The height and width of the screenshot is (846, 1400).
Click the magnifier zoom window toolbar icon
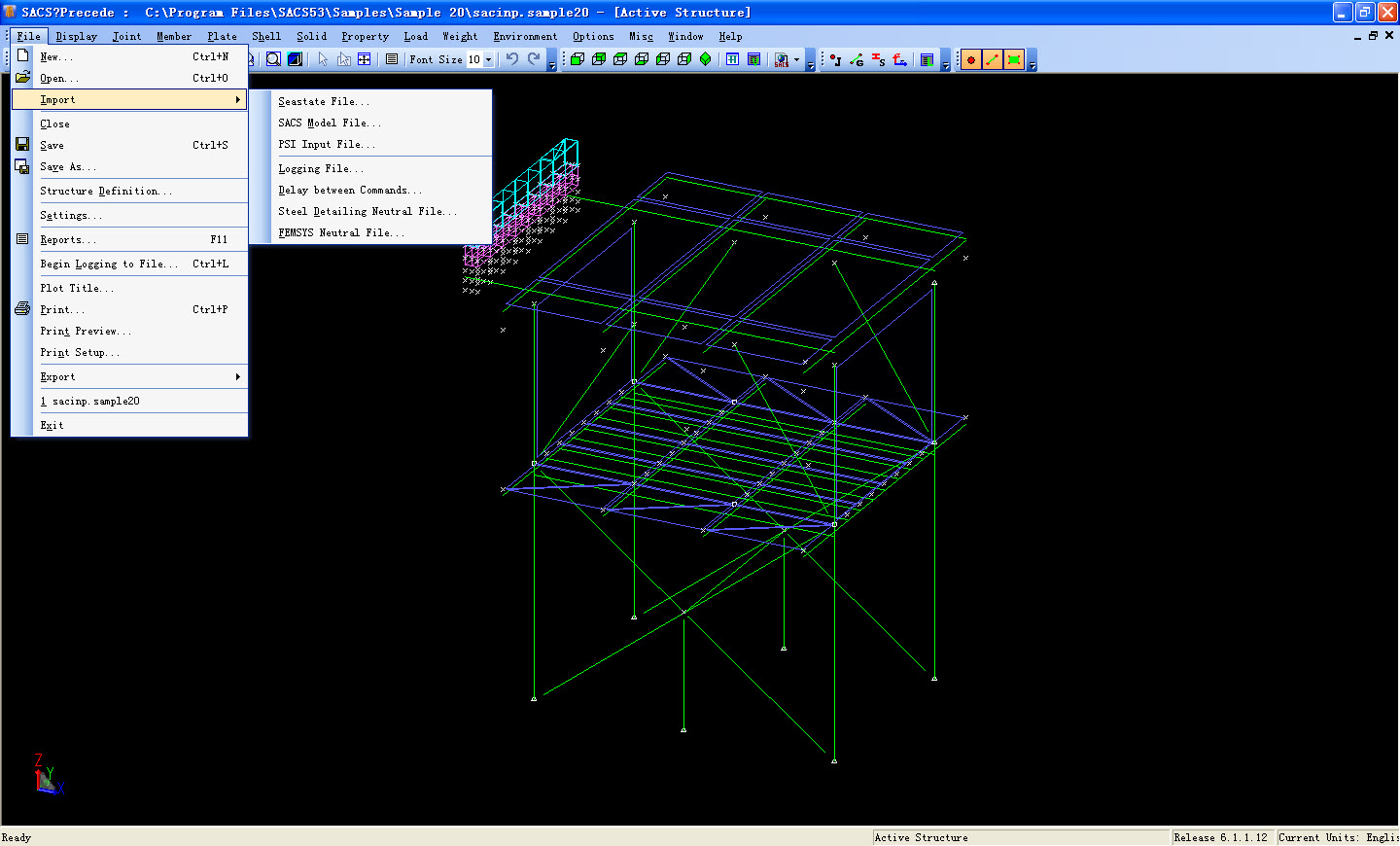point(273,59)
